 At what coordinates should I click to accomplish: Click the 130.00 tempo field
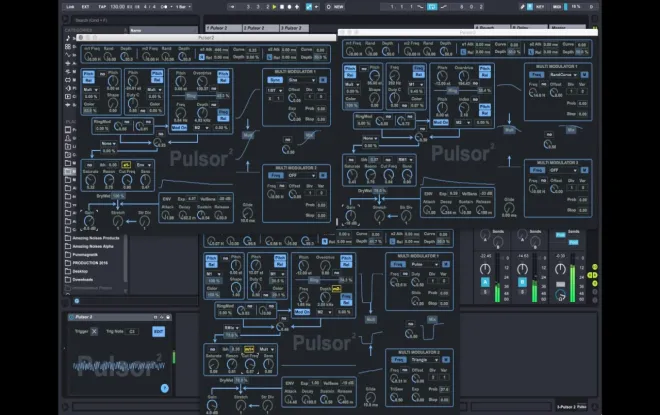[118, 7]
